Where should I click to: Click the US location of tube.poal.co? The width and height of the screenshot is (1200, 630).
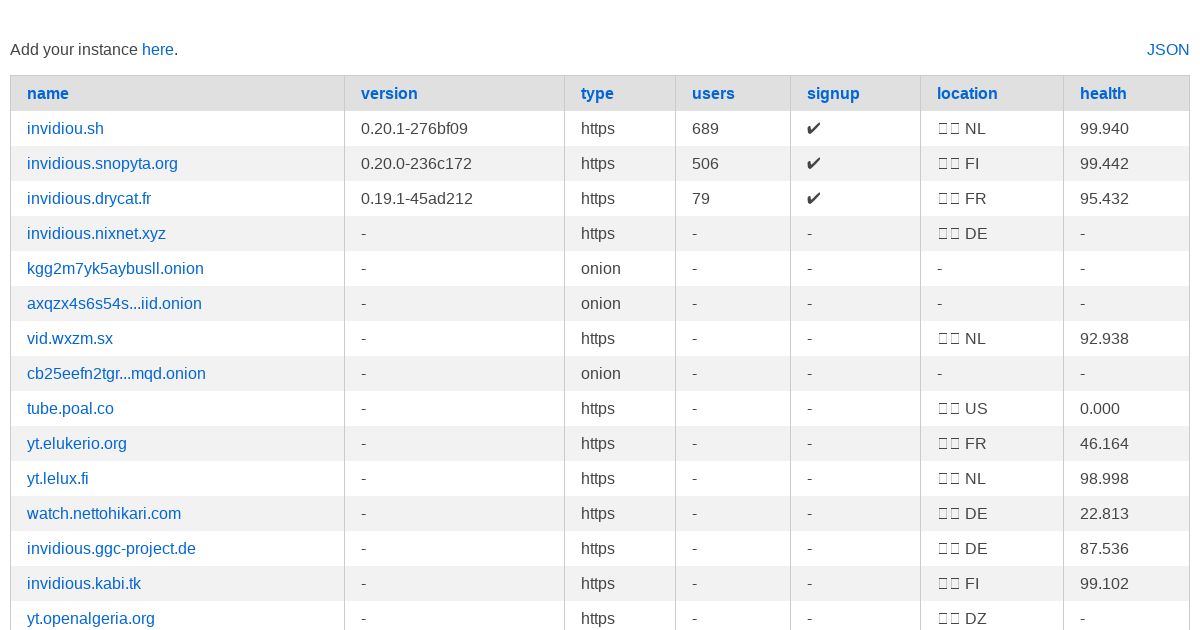click(x=962, y=408)
